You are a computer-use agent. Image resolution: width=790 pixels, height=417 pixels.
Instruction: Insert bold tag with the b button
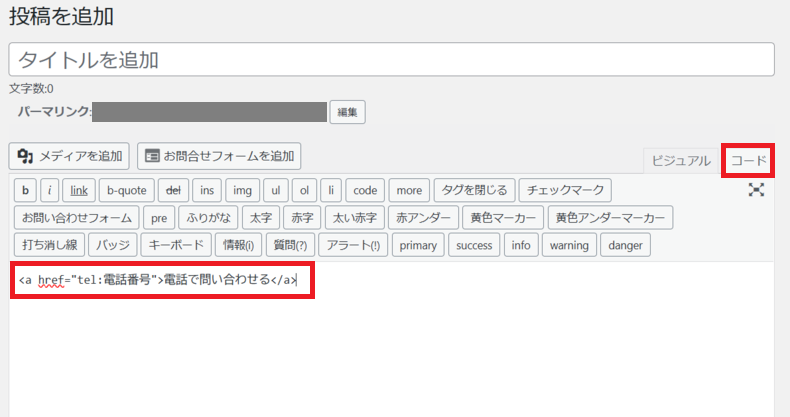pyautogui.click(x=25, y=190)
